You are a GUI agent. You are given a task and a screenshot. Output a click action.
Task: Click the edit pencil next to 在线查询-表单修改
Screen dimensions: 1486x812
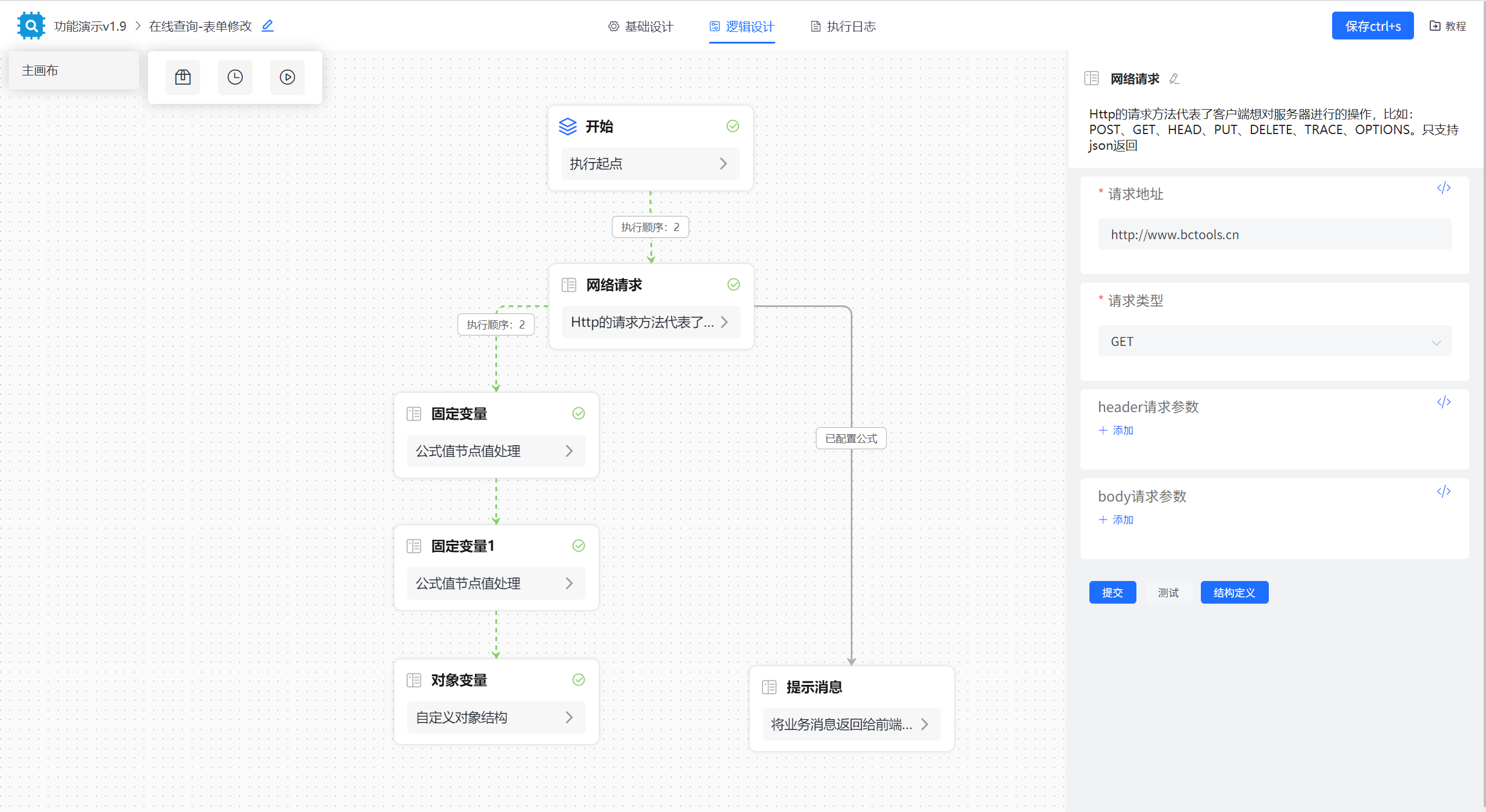tap(267, 26)
